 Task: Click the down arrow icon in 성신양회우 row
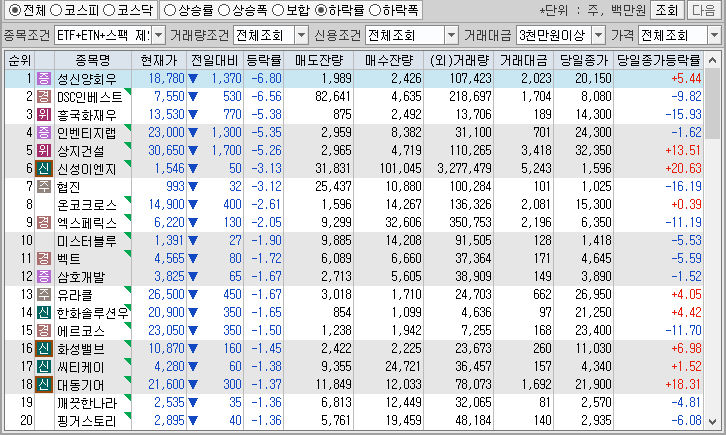pyautogui.click(x=193, y=79)
